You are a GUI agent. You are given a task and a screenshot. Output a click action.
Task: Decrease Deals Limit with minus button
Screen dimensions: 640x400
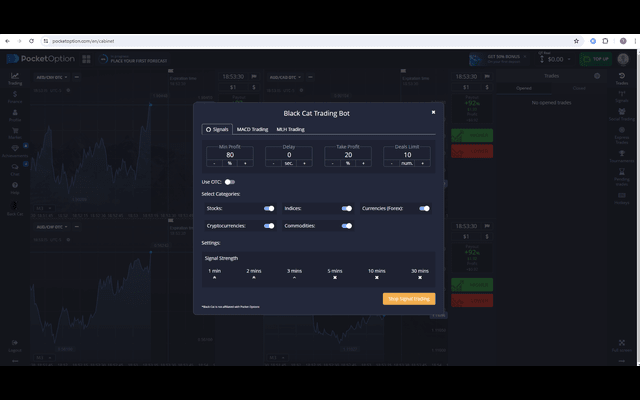pos(391,163)
